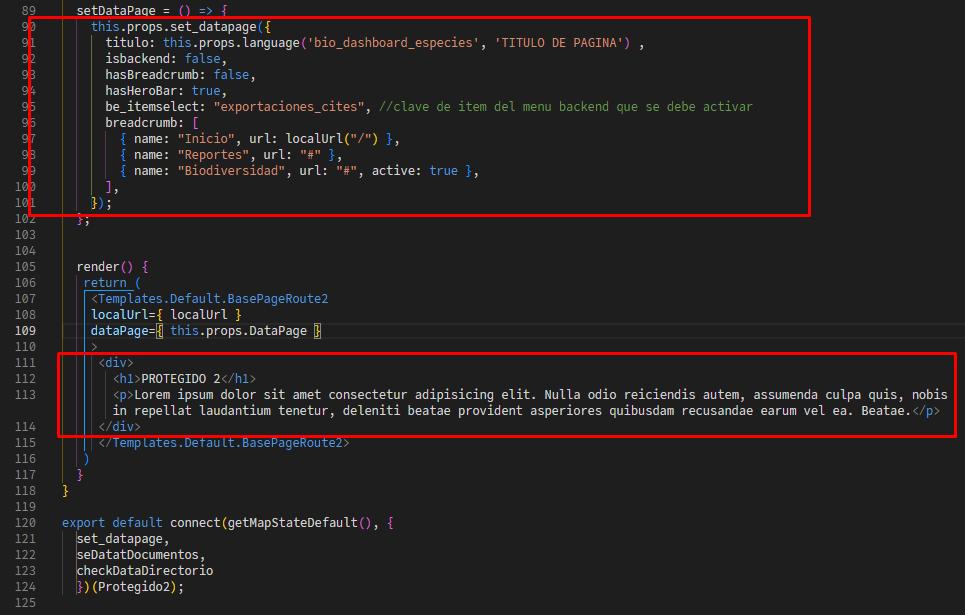Viewport: 965px width, 615px height.
Task: Click 'set_datapage,' on line 121
Action: tap(123, 539)
